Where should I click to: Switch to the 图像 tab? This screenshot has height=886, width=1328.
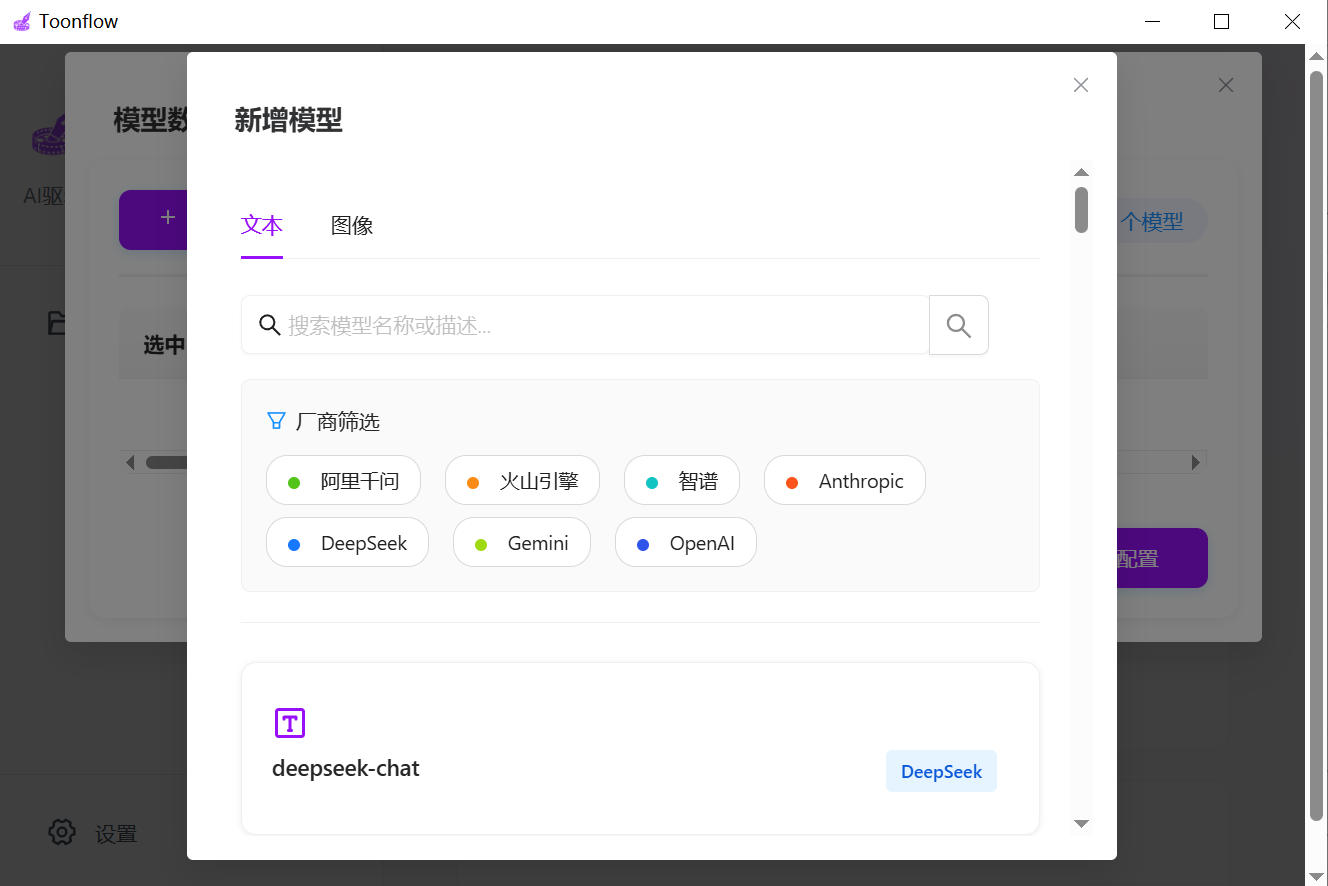pos(352,226)
